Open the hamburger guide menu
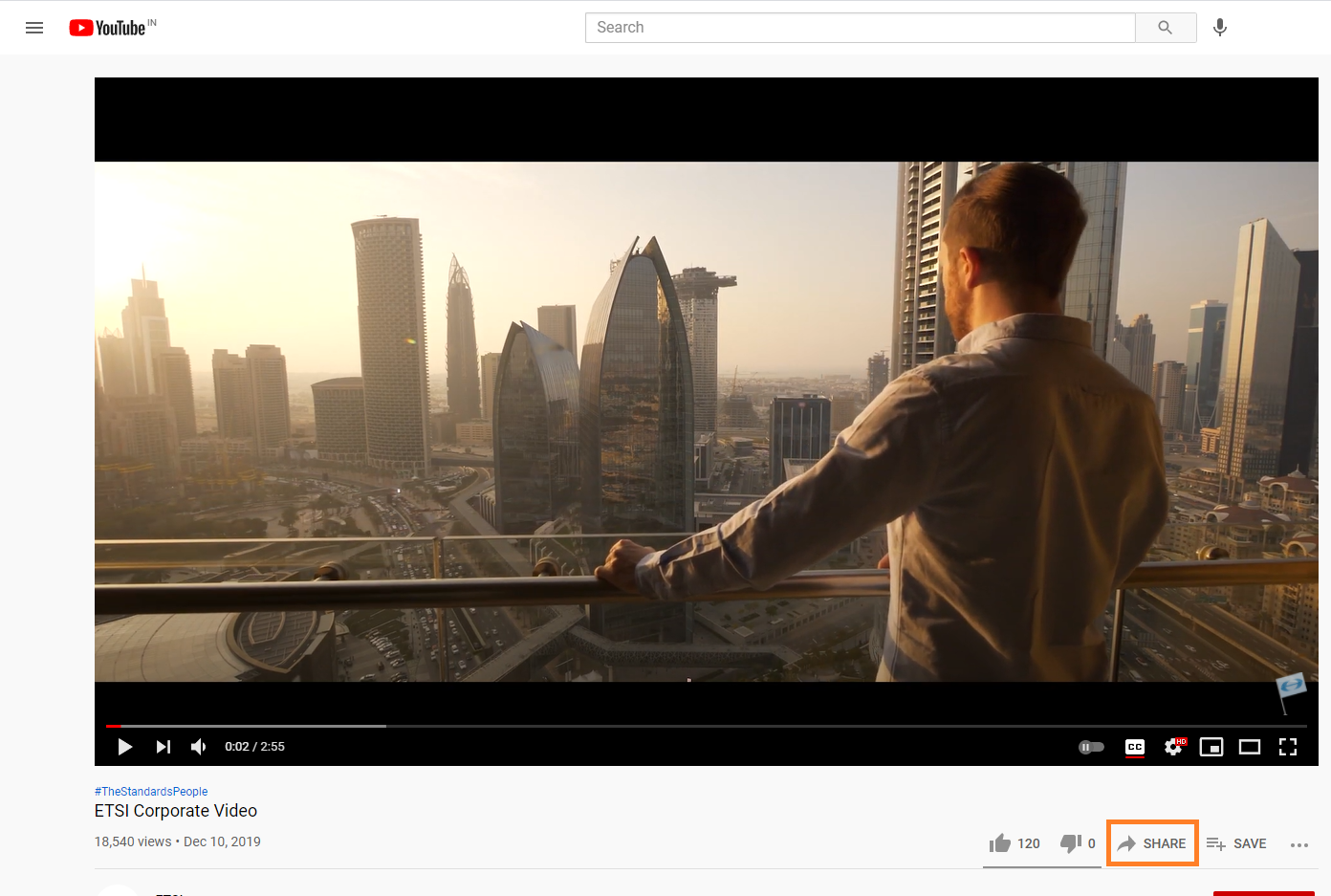 [x=34, y=28]
